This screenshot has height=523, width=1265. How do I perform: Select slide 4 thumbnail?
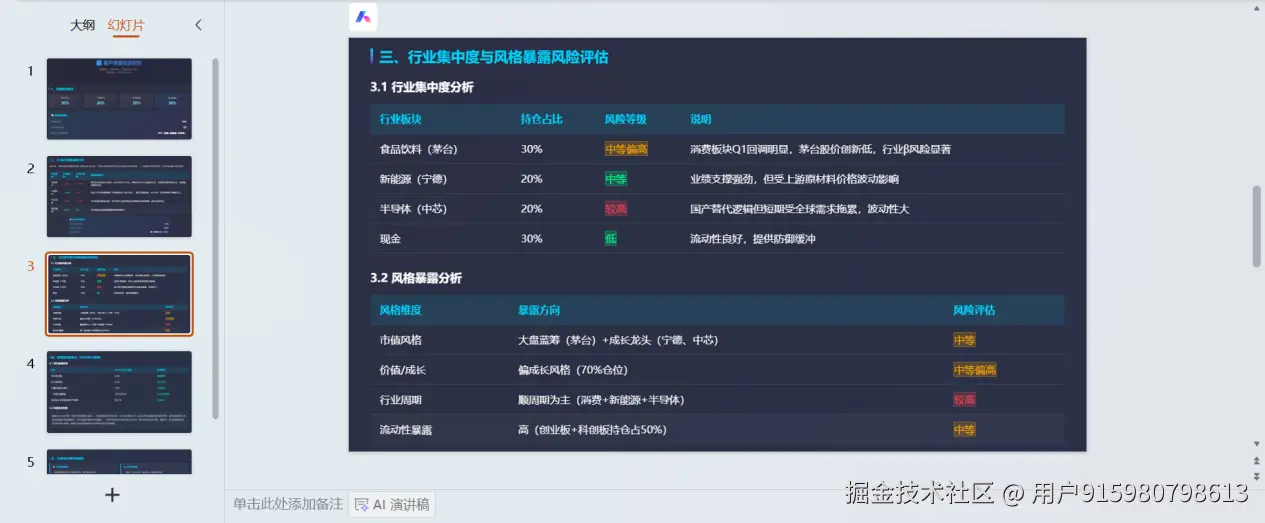[x=119, y=392]
